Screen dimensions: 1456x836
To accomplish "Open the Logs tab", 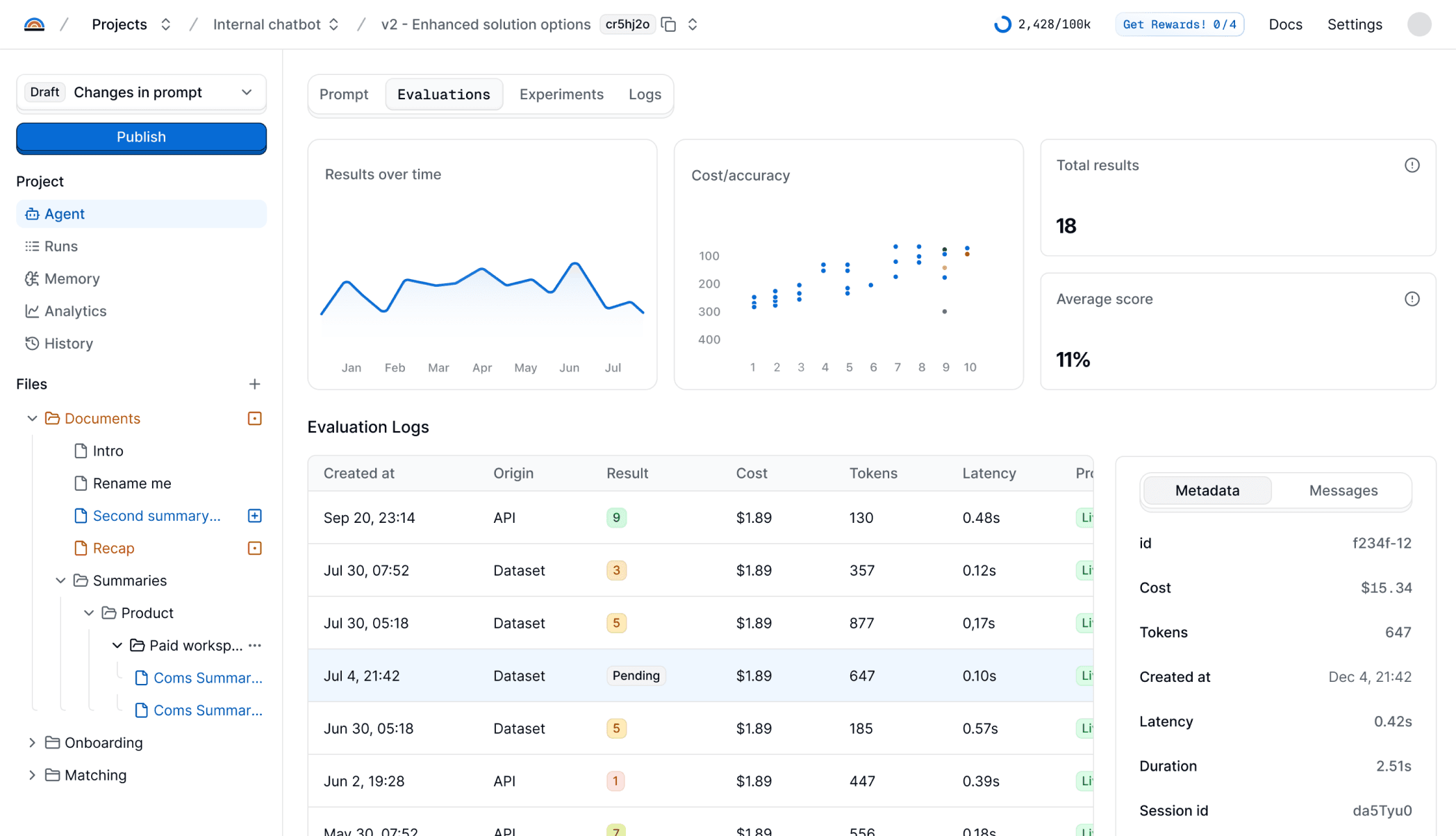I will click(x=644, y=94).
